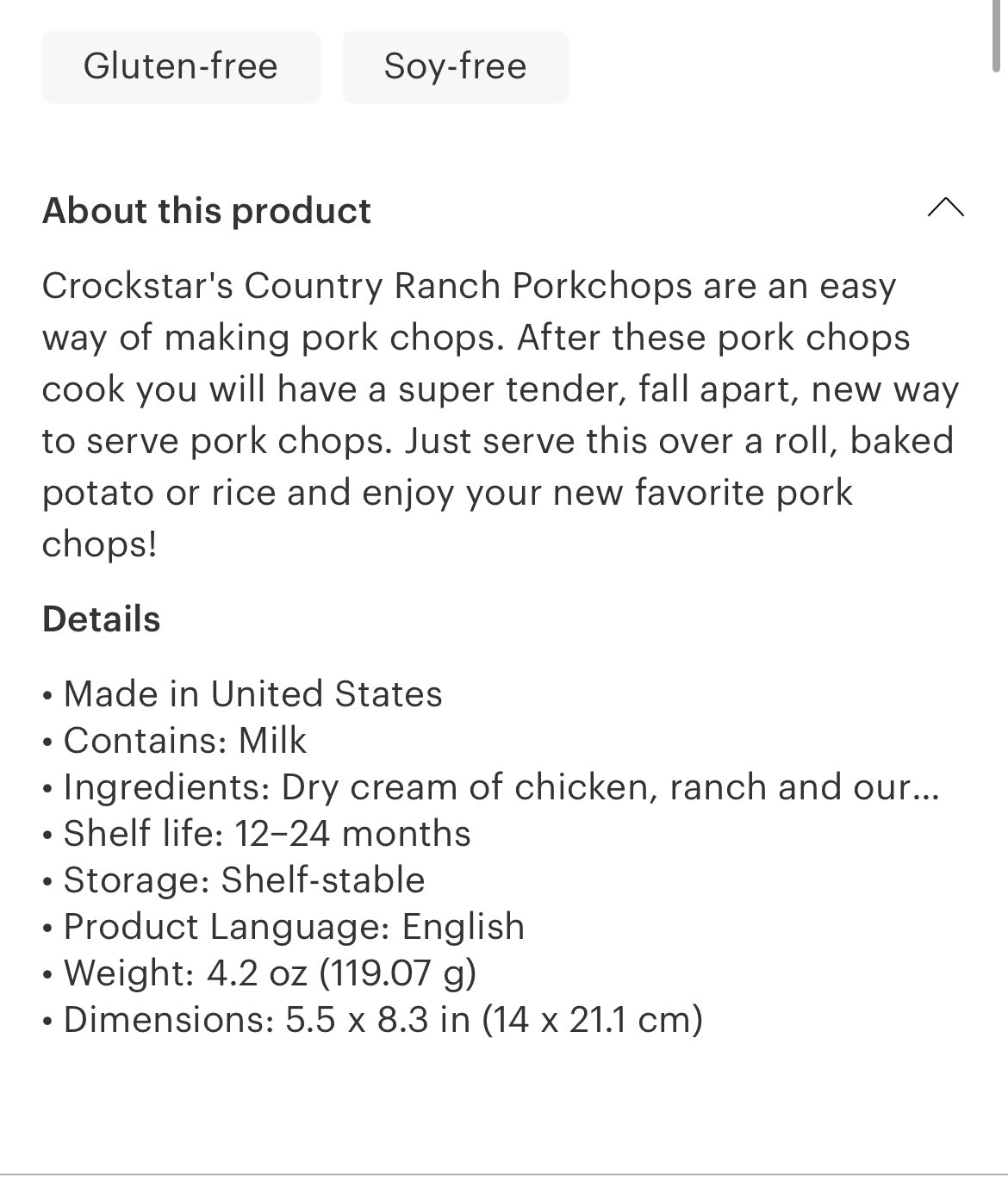Click the Dimensions 5.5 x 8.3 in line
This screenshot has width=1008, height=1187.
383,1020
